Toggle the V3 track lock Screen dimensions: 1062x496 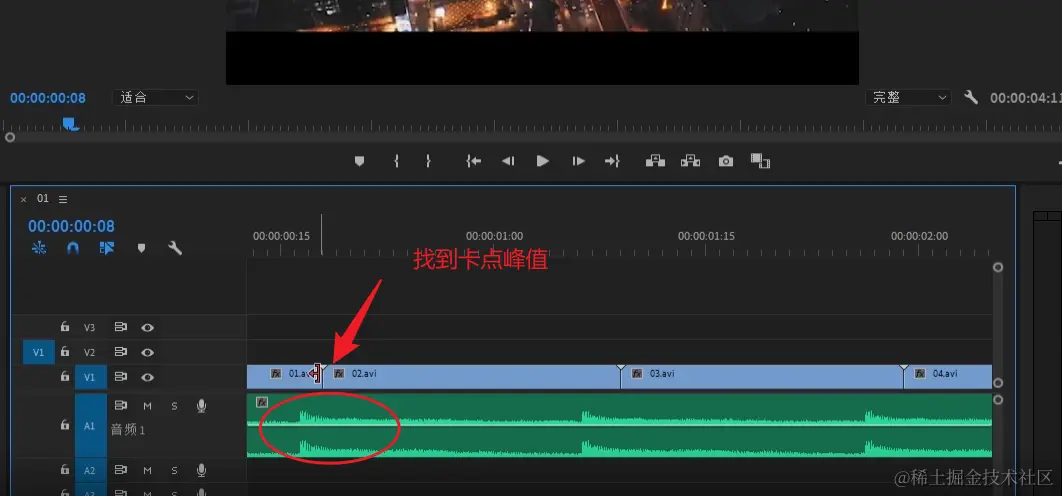click(x=65, y=327)
